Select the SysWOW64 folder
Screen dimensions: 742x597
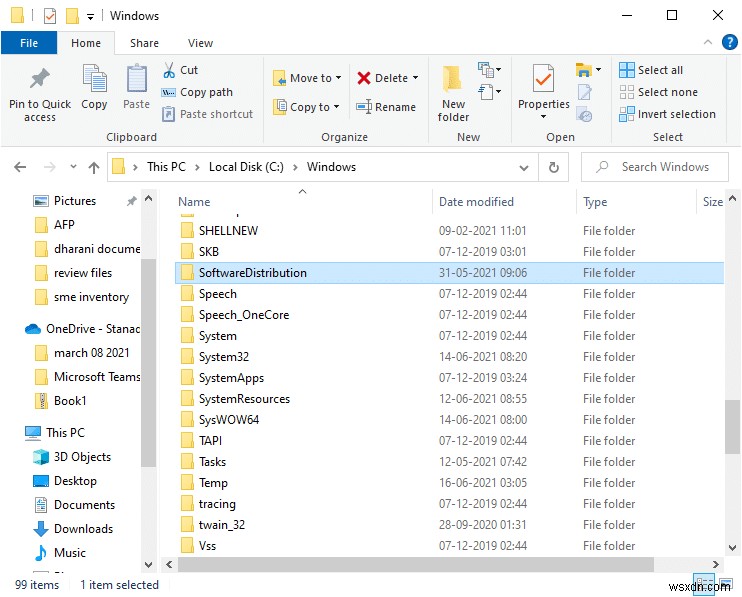coord(449,420)
